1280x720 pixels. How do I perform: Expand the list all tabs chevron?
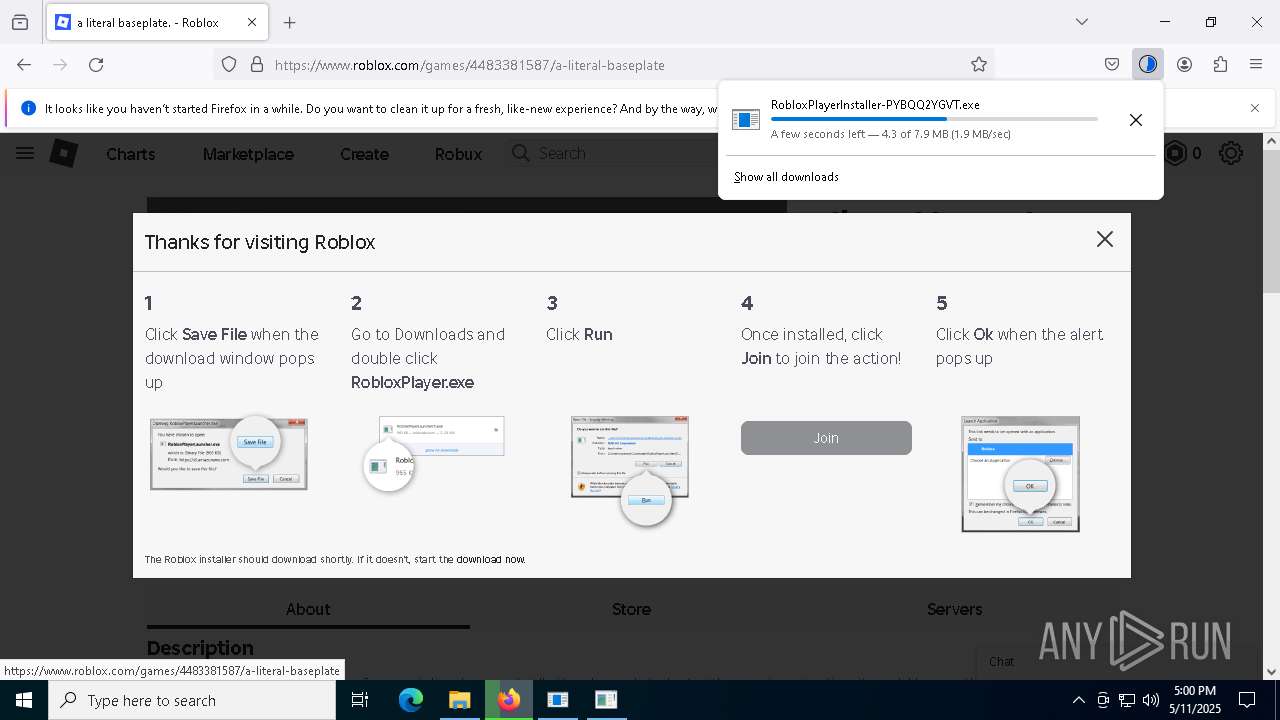pos(1082,22)
